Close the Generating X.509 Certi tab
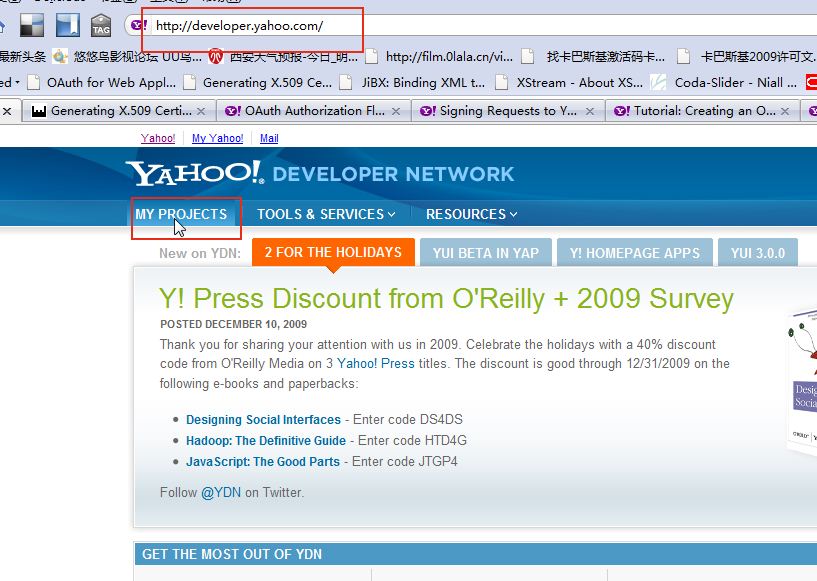The width and height of the screenshot is (817, 581). click(x=201, y=111)
